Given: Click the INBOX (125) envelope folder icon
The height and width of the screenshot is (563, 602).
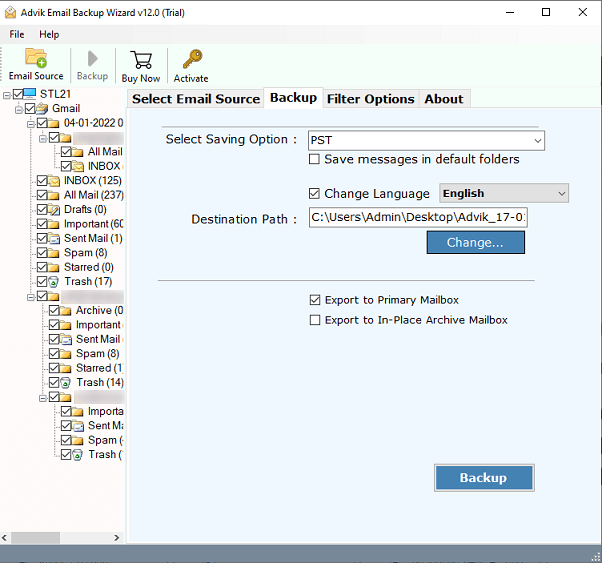Looking at the screenshot, I should 54,180.
